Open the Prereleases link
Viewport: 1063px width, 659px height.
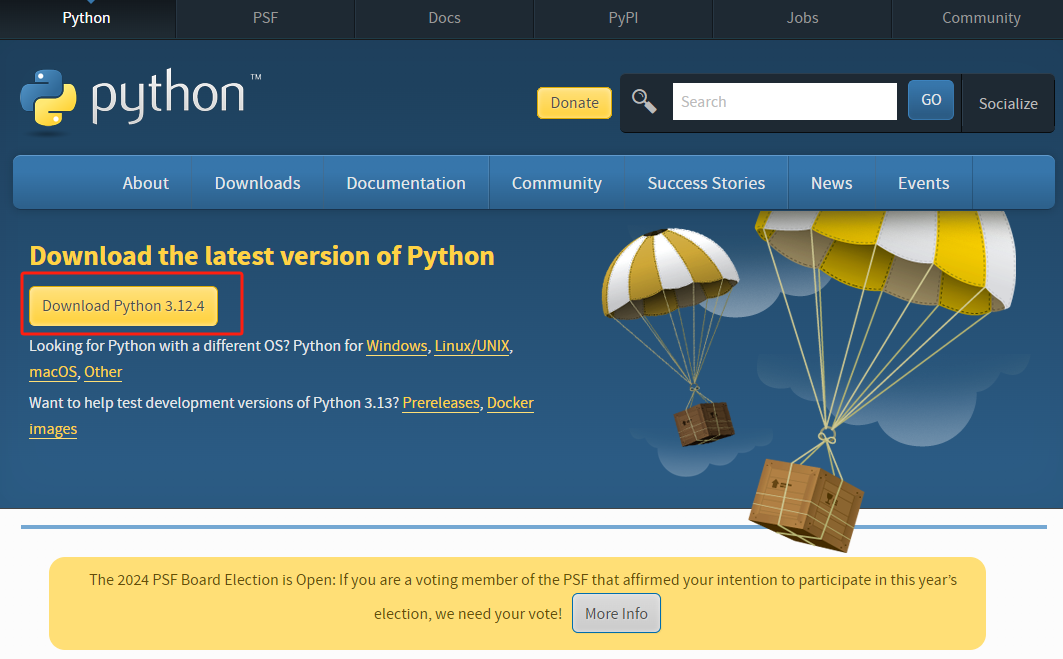[x=441, y=403]
